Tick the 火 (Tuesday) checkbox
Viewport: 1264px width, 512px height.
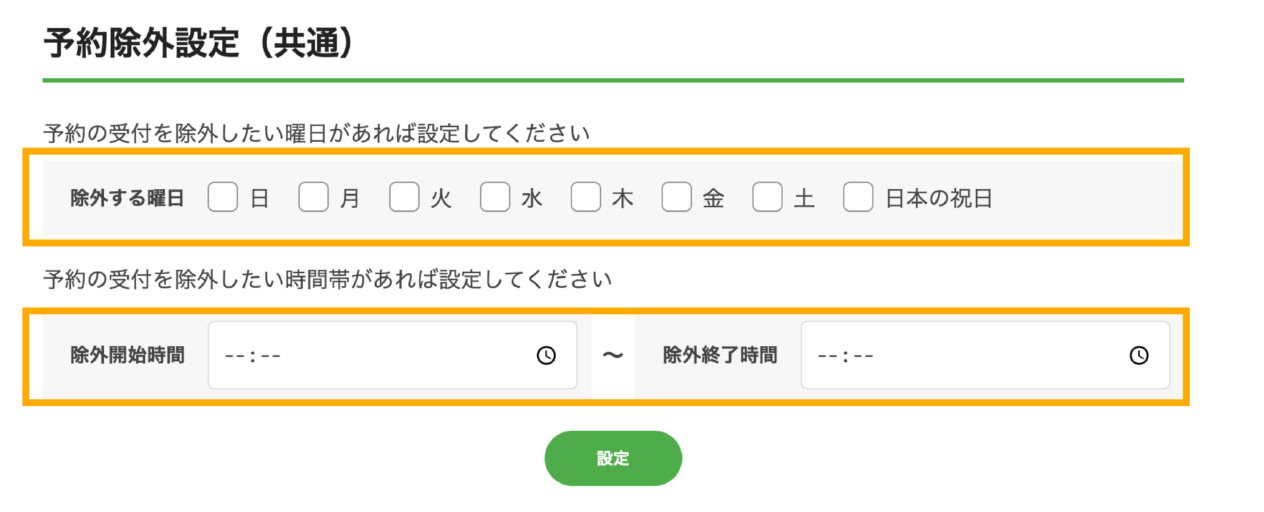point(404,198)
